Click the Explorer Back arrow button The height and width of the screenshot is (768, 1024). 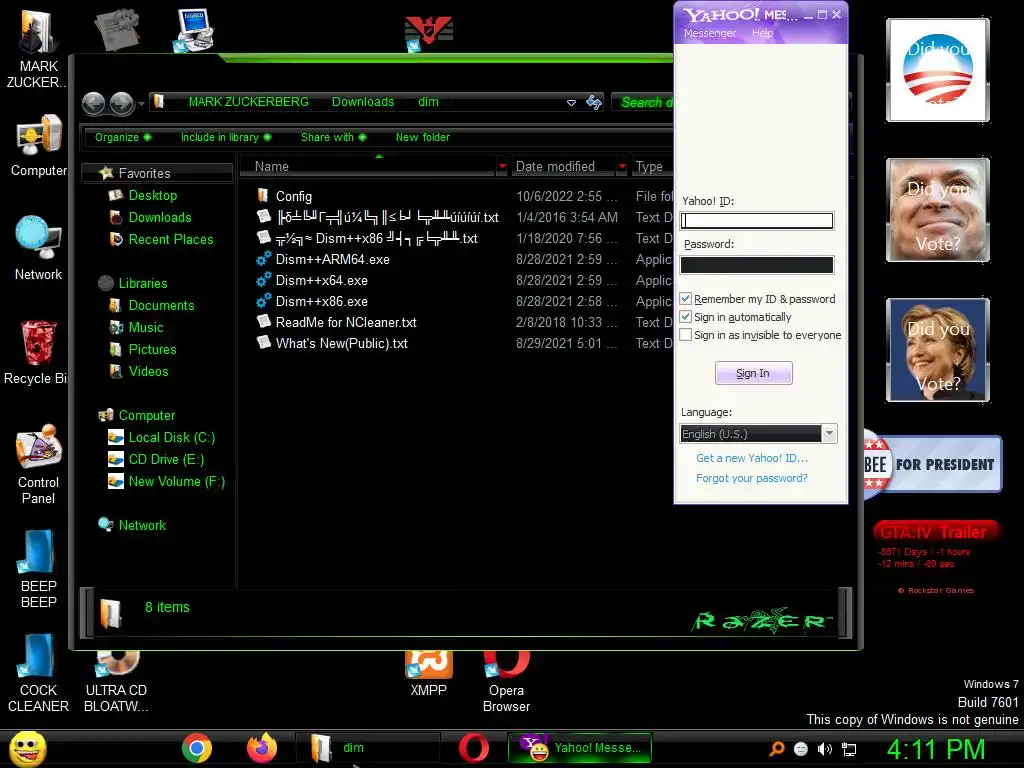pyautogui.click(x=93, y=103)
